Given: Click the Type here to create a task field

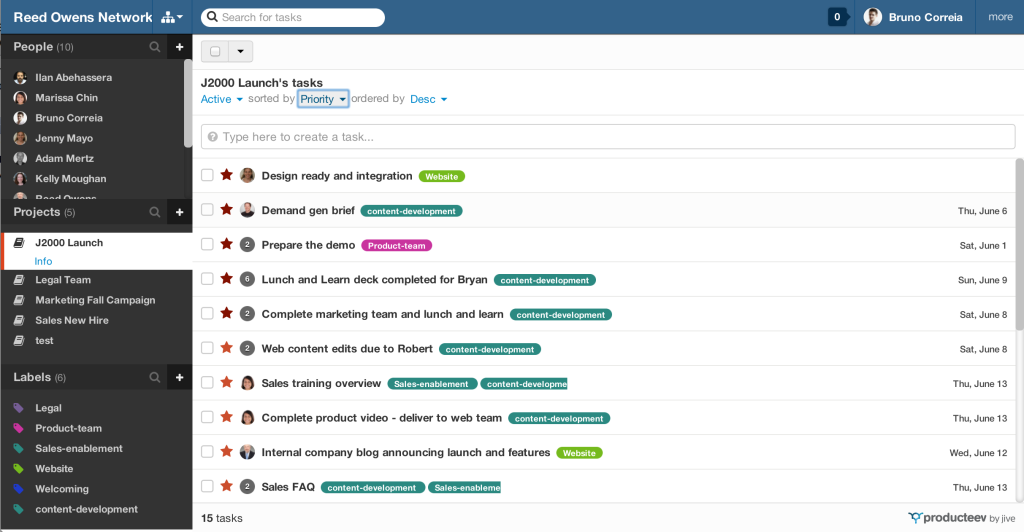Looking at the screenshot, I should click(x=608, y=137).
